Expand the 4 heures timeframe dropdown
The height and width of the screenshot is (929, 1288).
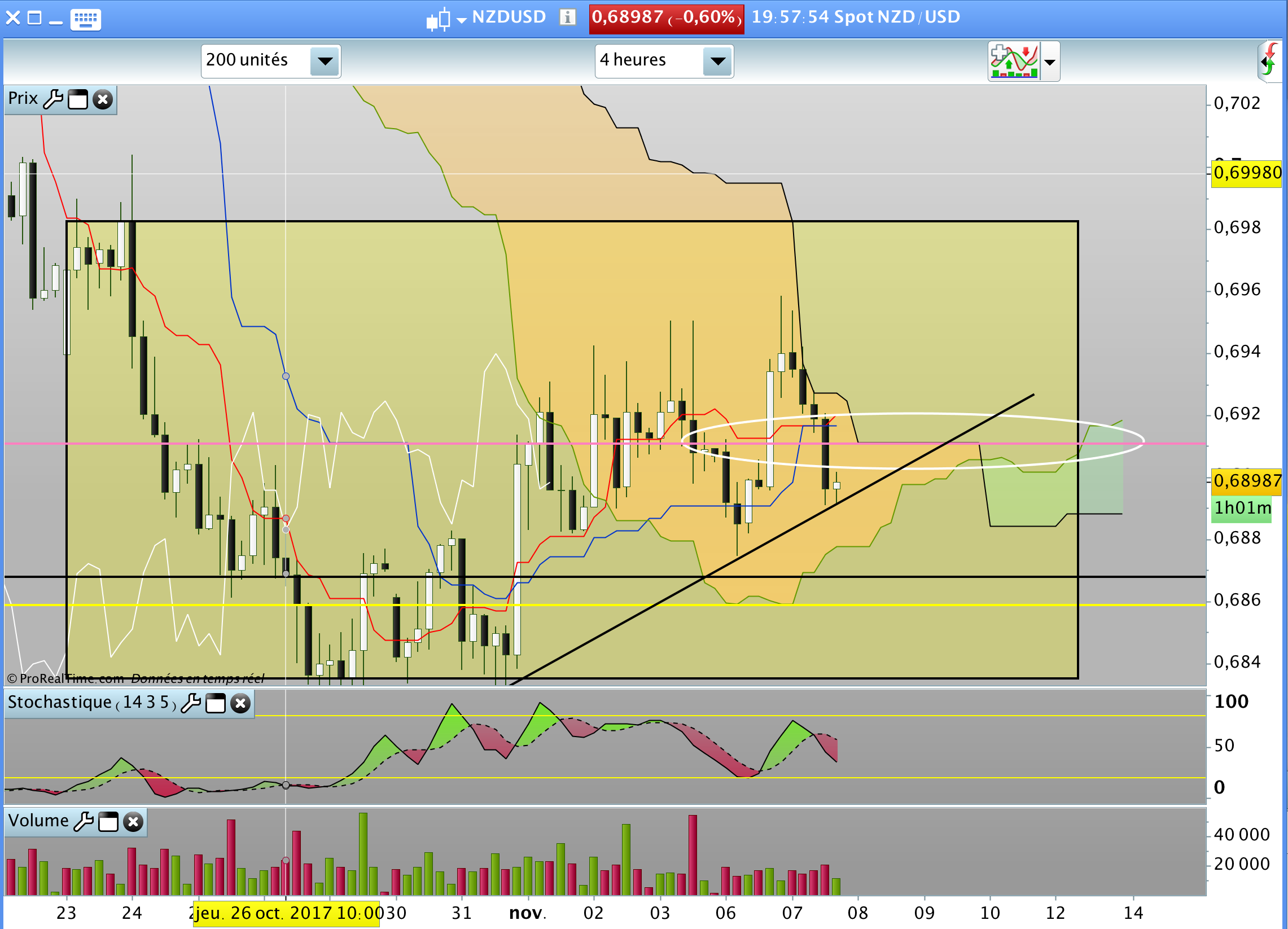coord(717,61)
